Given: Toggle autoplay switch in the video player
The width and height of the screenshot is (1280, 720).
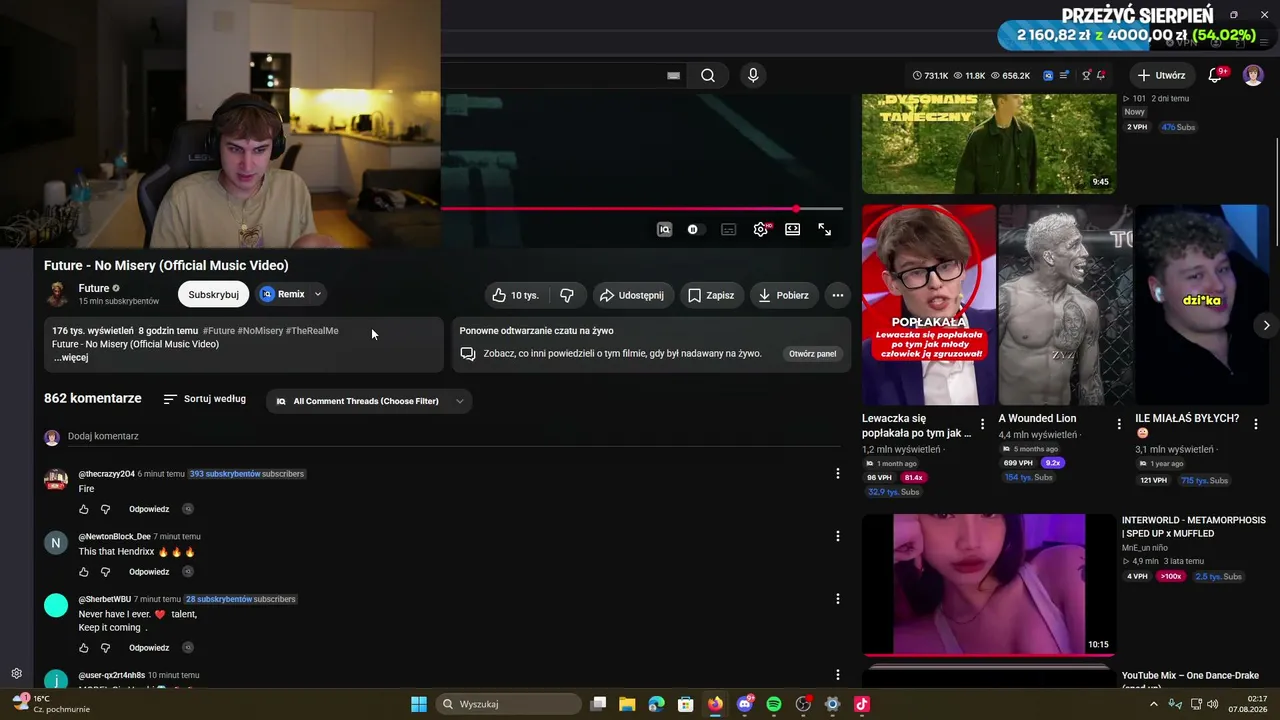Looking at the screenshot, I should coord(695,229).
